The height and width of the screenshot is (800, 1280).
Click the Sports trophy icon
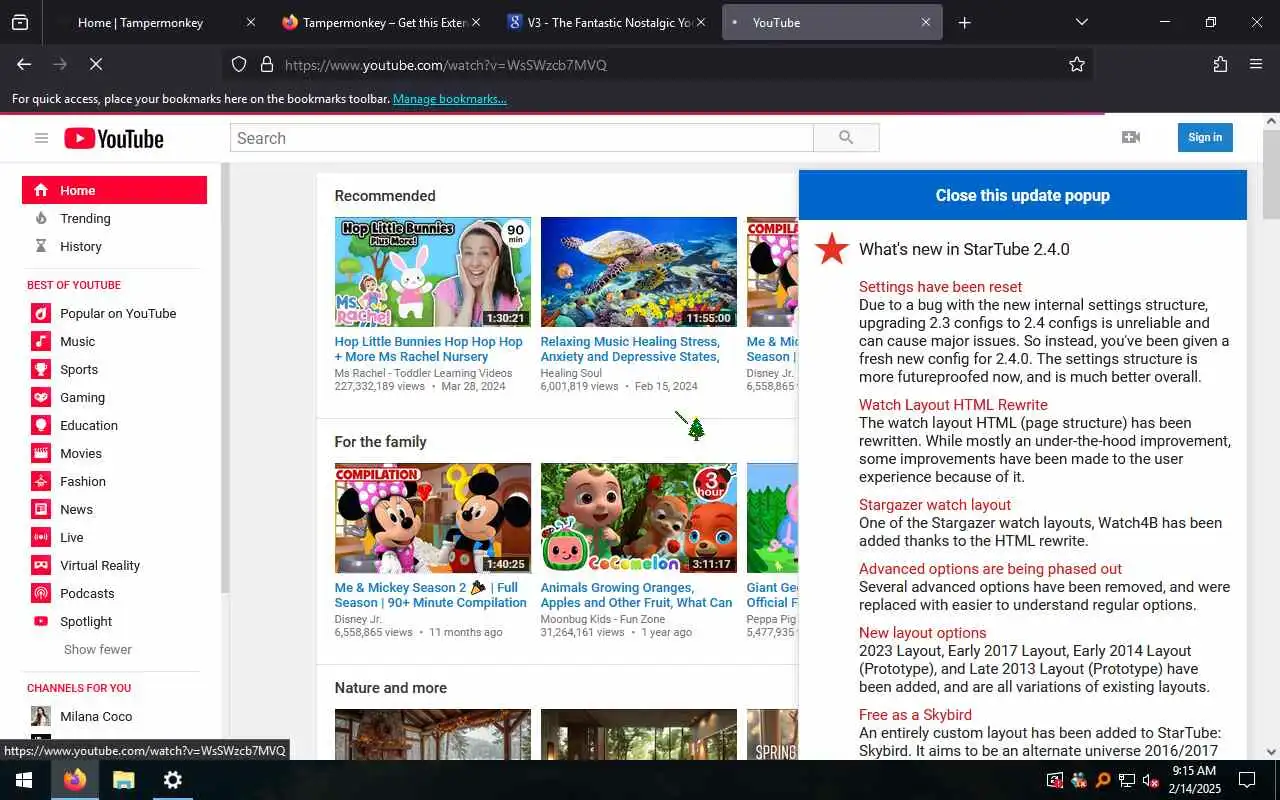point(41,369)
